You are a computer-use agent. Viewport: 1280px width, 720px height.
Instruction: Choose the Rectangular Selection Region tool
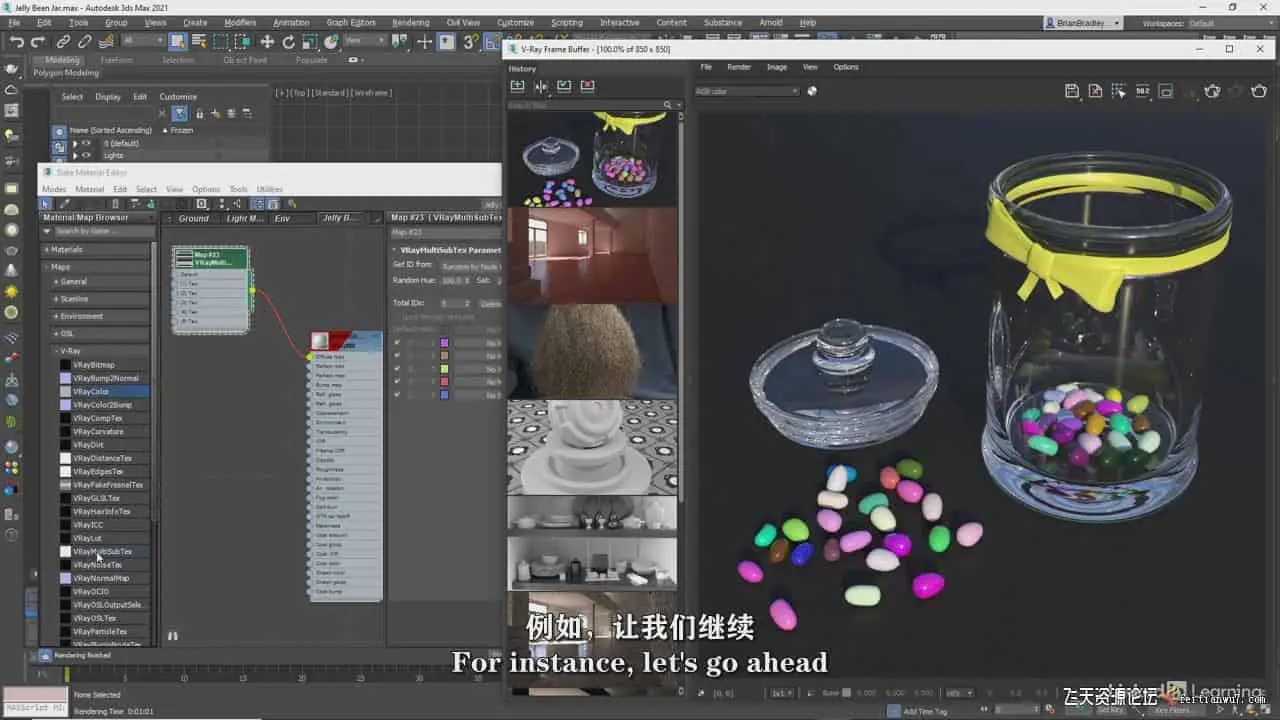(221, 42)
